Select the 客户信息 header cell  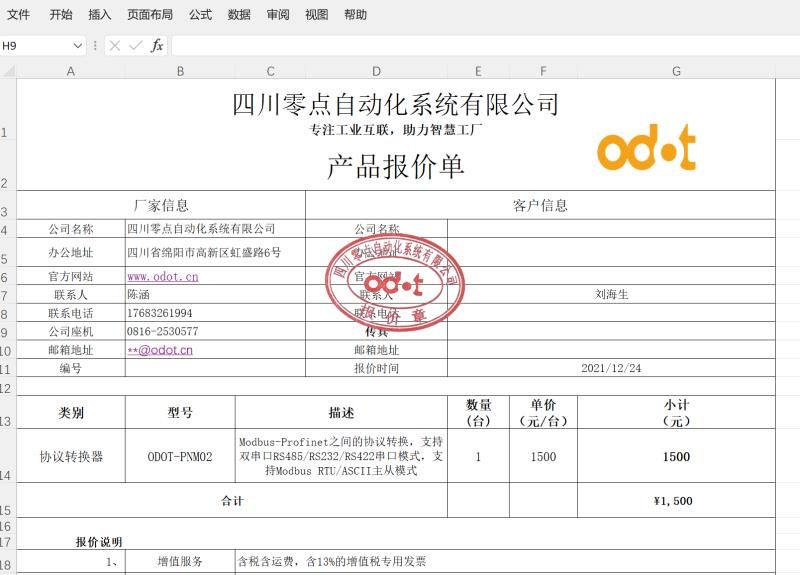pyautogui.click(x=540, y=206)
